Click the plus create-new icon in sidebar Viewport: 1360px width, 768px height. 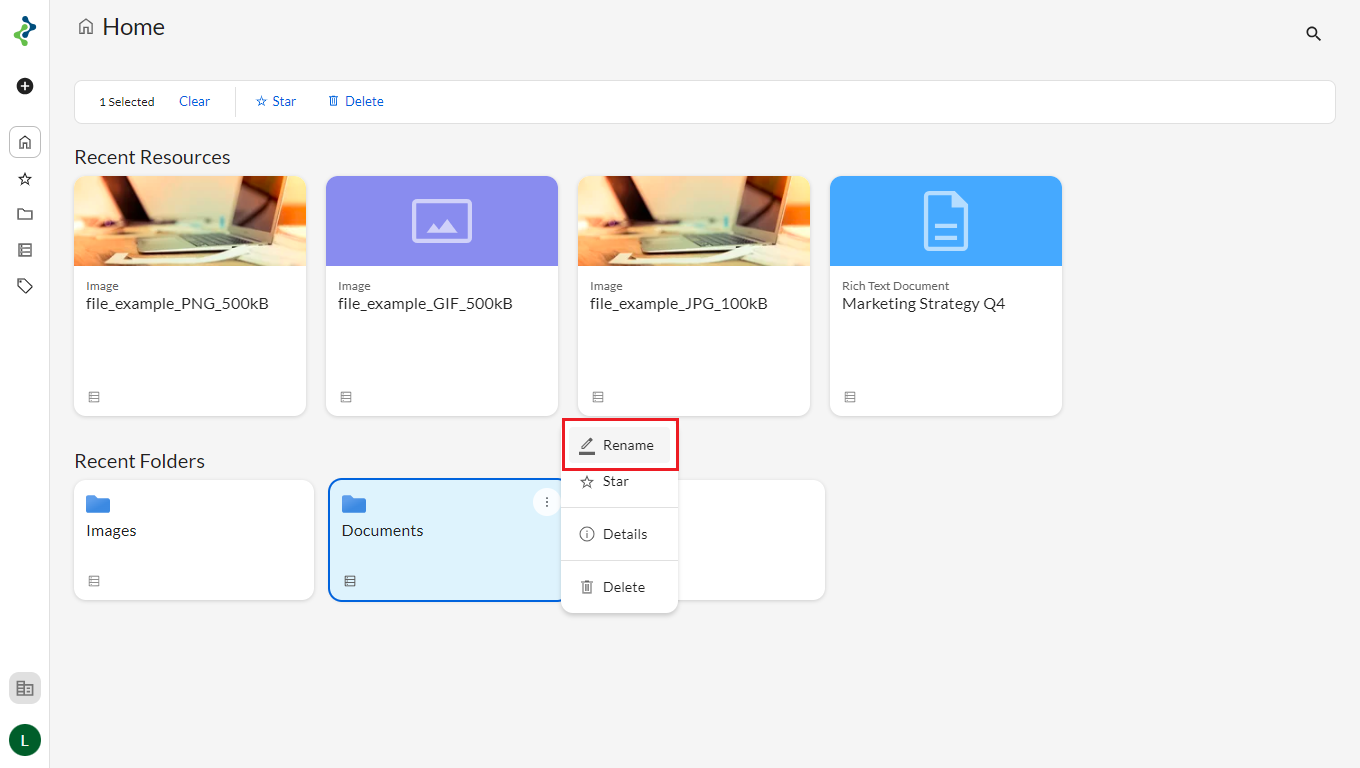tap(25, 86)
